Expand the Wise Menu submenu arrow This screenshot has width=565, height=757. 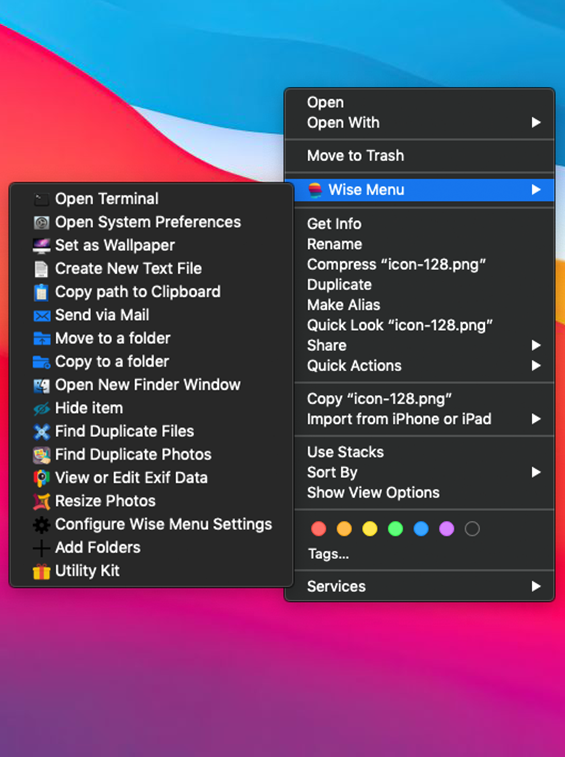click(x=536, y=190)
